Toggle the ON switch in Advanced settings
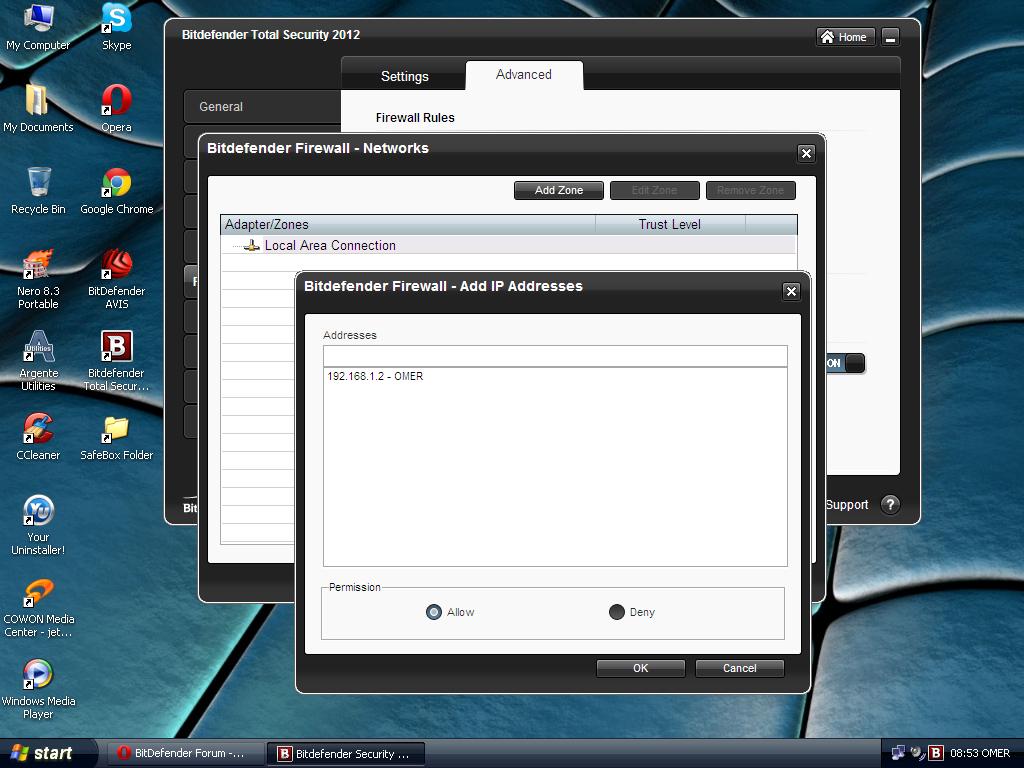This screenshot has height=768, width=1024. pos(846,363)
